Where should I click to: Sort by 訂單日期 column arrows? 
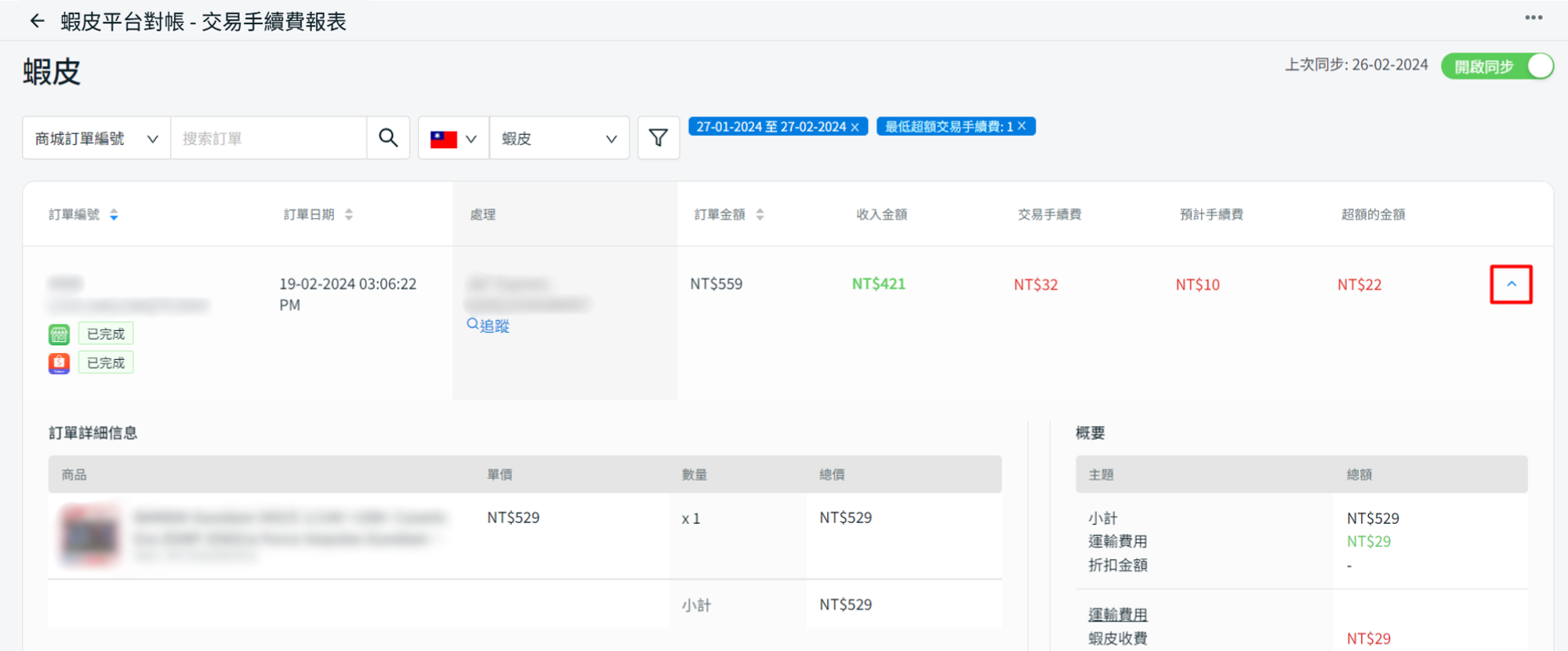[x=349, y=215]
